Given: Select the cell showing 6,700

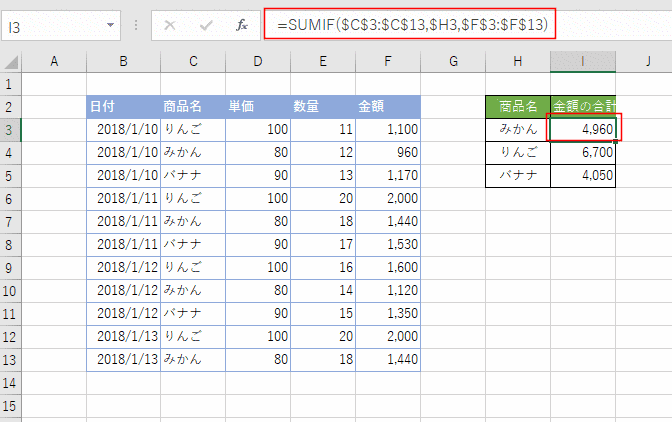Looking at the screenshot, I should pyautogui.click(x=582, y=152).
